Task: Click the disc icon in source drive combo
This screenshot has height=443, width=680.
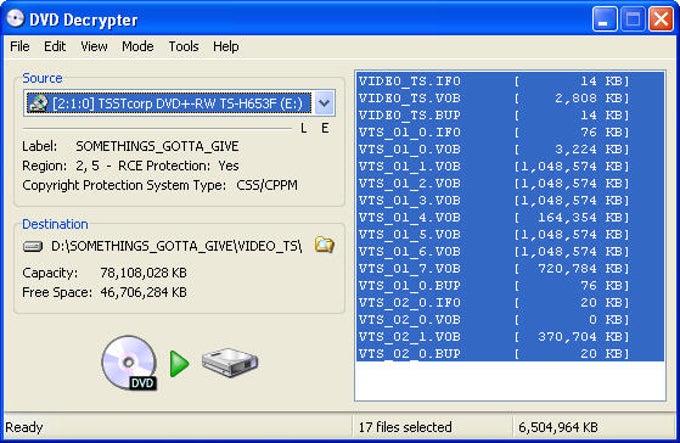Action: pos(38,104)
